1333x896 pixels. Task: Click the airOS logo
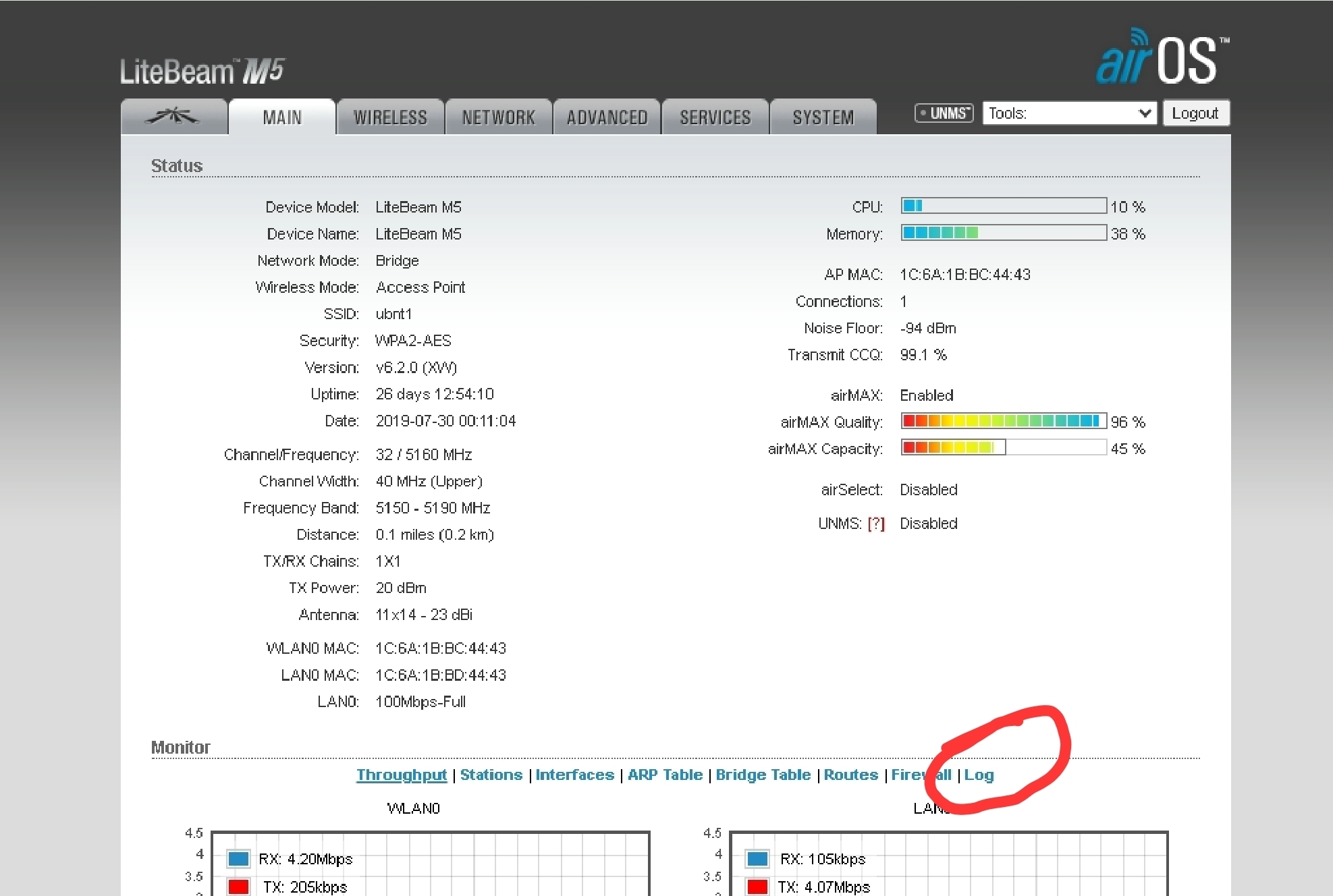pos(1162,57)
